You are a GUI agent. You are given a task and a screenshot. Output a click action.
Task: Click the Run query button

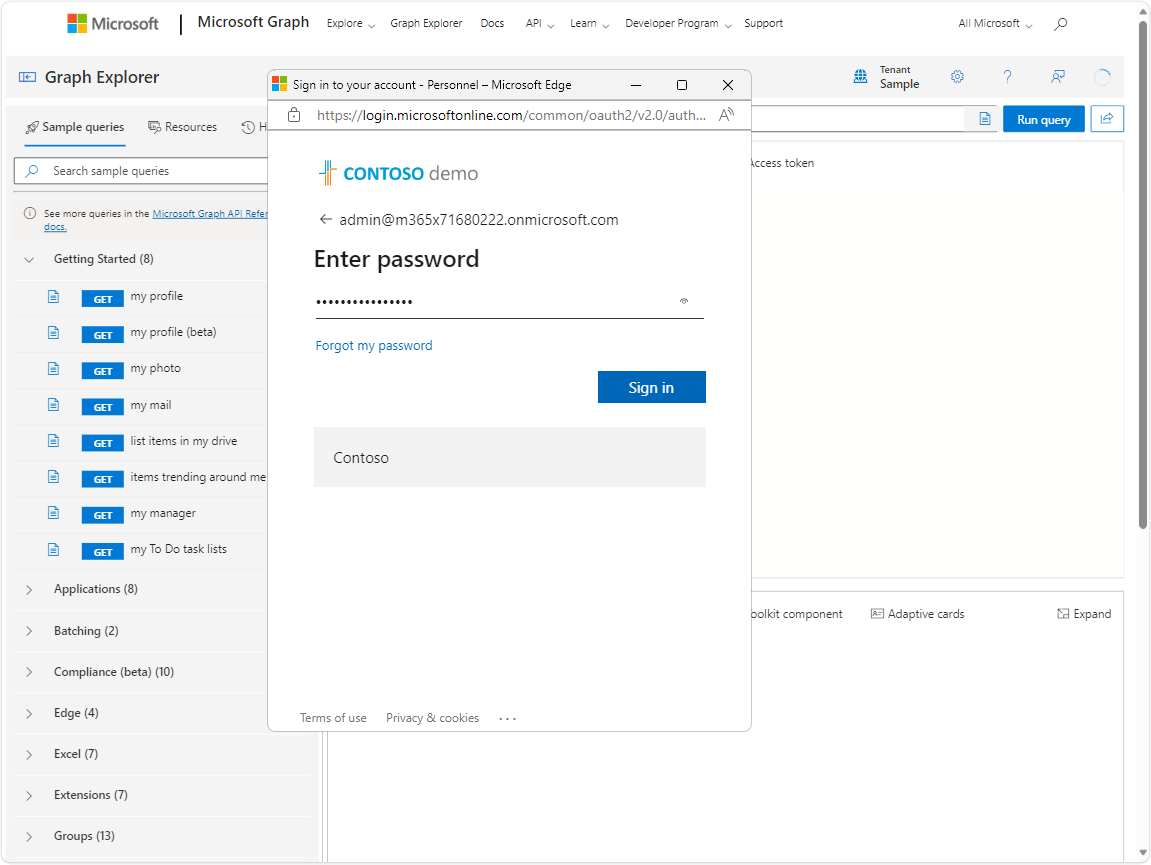pos(1044,120)
